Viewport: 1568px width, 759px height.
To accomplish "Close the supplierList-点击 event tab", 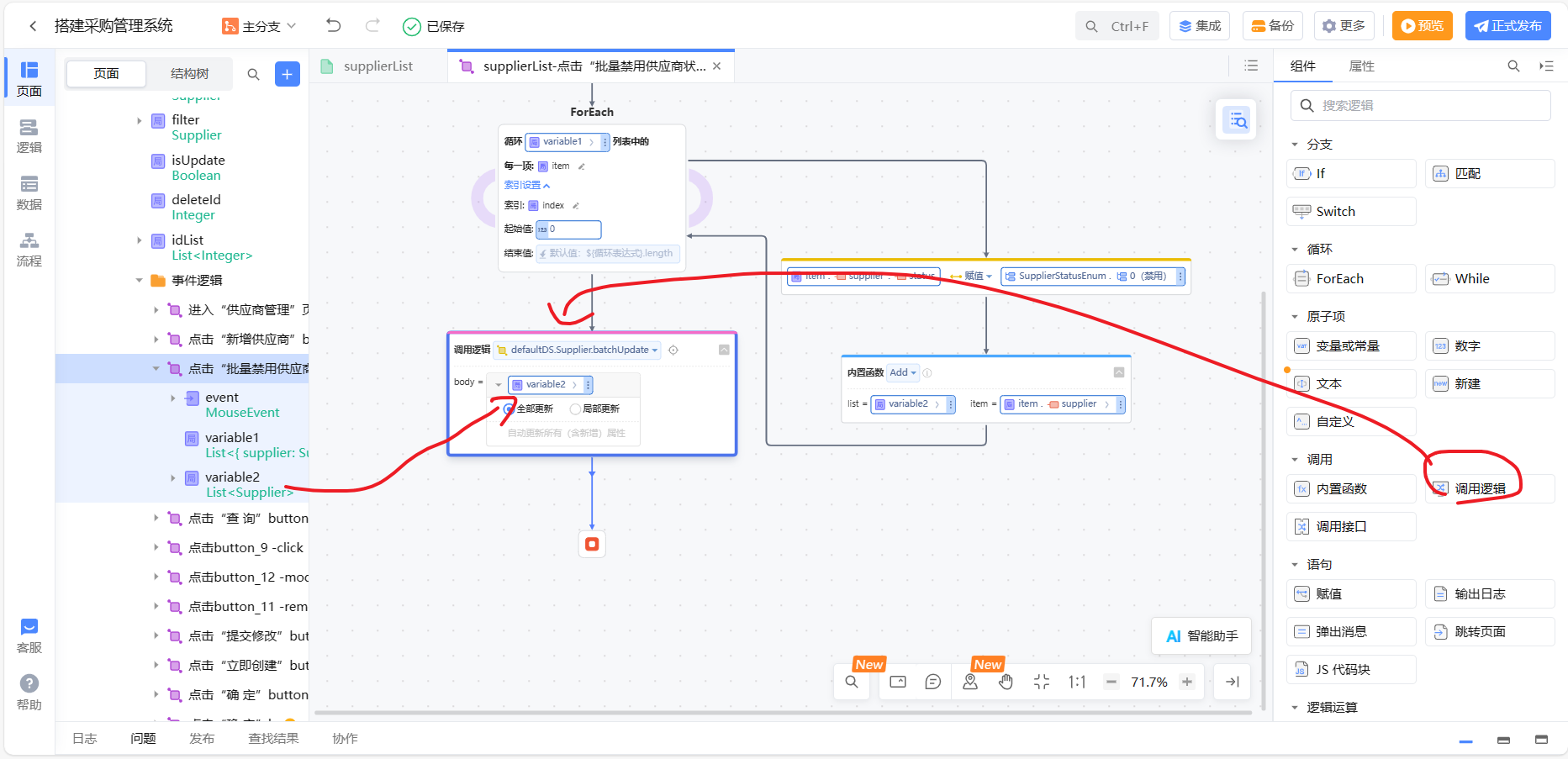I will coord(716,66).
